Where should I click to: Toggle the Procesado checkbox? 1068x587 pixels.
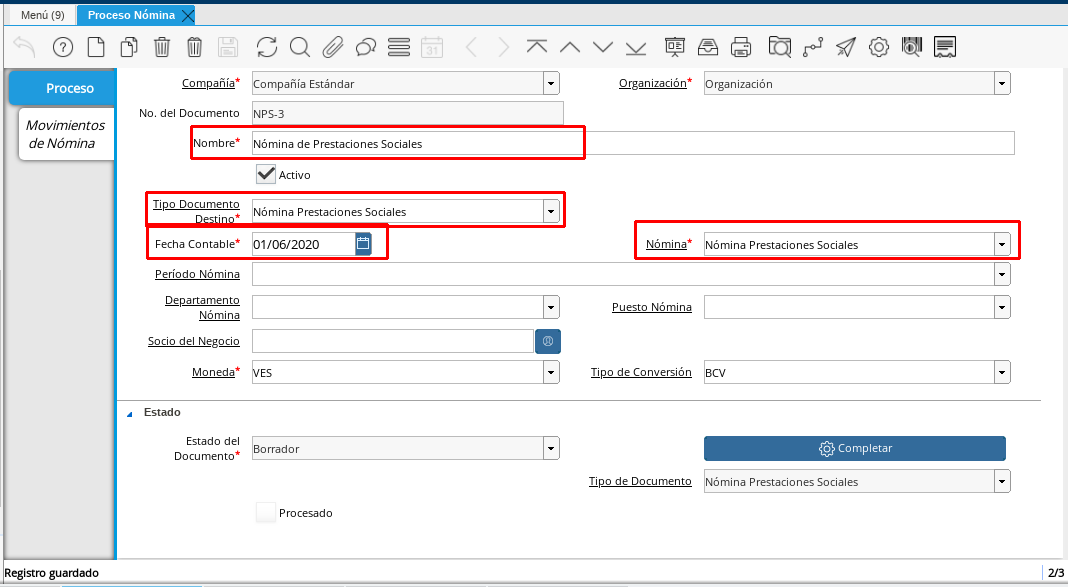(266, 512)
